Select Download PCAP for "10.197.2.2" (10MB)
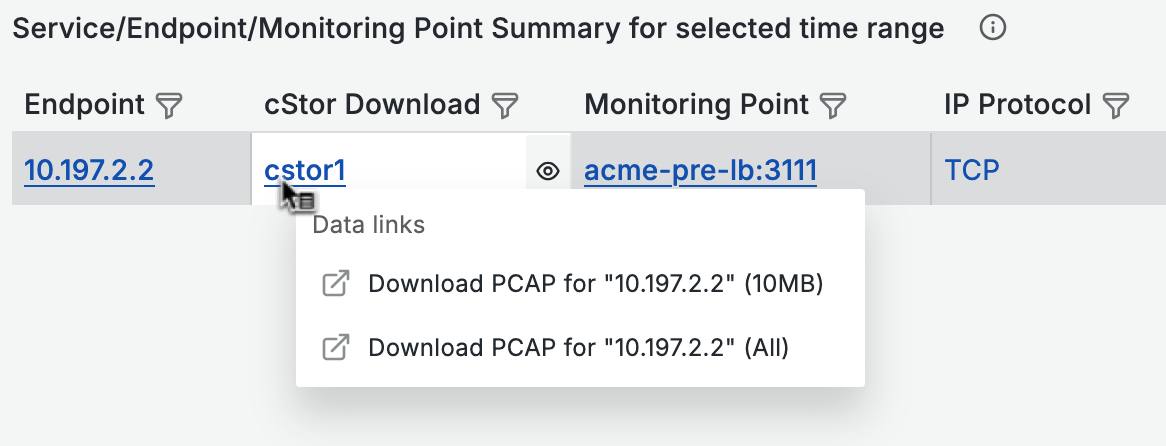Screen dimensions: 1166x446 pyautogui.click(x=595, y=284)
